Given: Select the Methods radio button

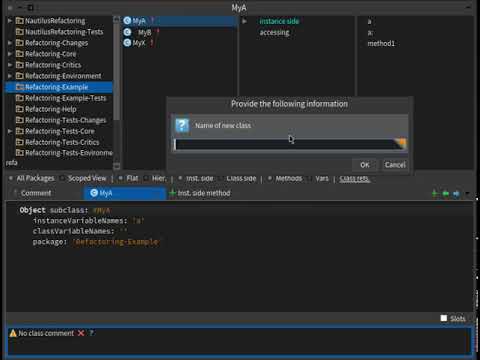Looking at the screenshot, I should click(270, 178).
